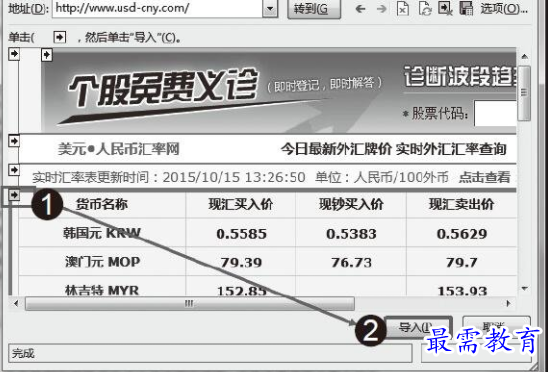
Task: Click the 转到(G) go button
Action: (x=314, y=9)
